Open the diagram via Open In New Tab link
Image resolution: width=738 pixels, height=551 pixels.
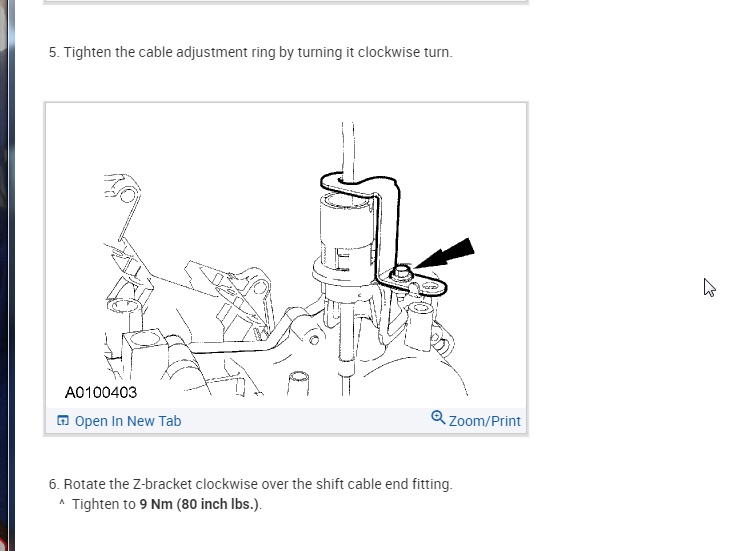click(x=128, y=421)
